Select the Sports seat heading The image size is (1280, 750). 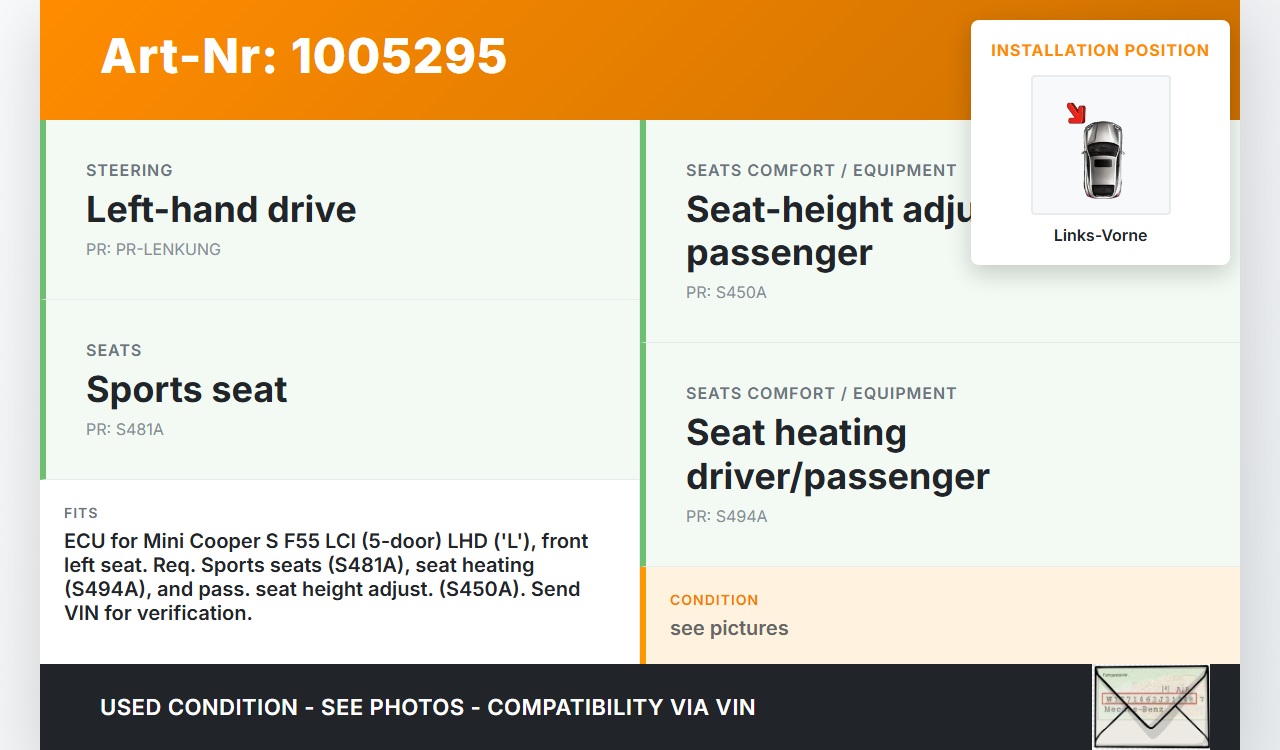[x=187, y=390]
